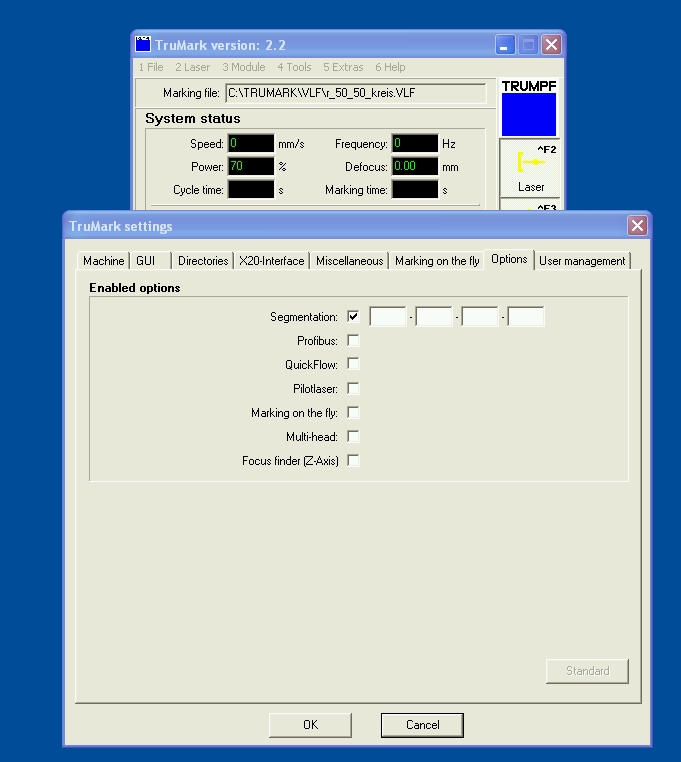Click the Laser F2 button in TruMark window

(x=530, y=168)
